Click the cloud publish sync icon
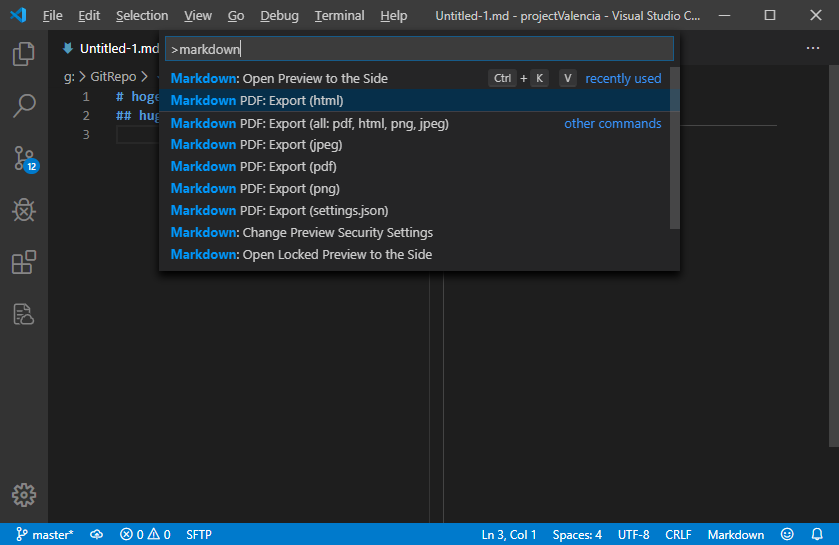 click(x=96, y=534)
